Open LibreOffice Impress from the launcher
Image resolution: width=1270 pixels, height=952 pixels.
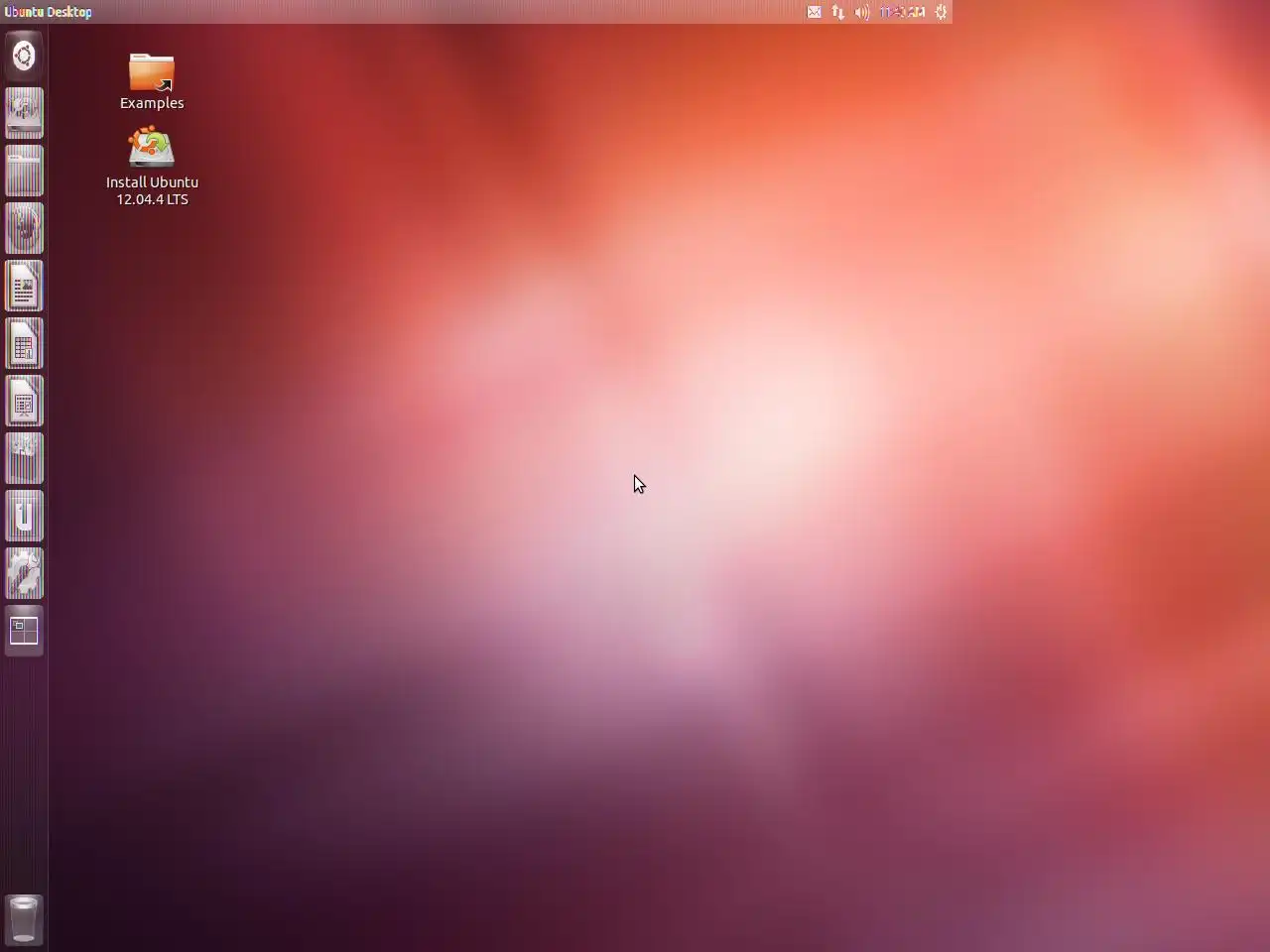click(x=24, y=401)
